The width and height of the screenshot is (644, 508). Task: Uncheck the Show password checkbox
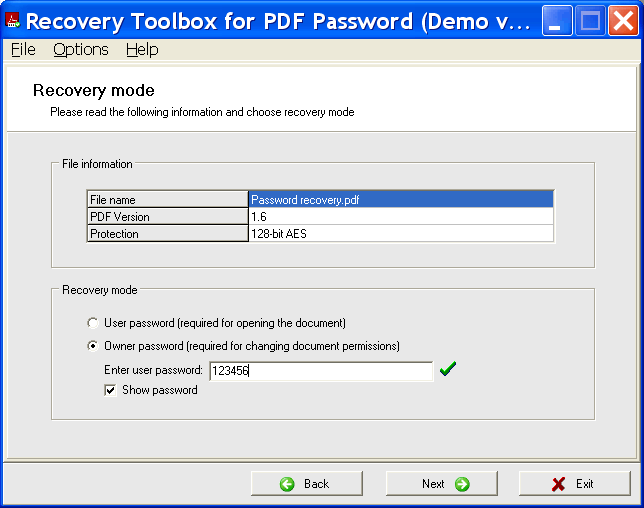(110, 390)
